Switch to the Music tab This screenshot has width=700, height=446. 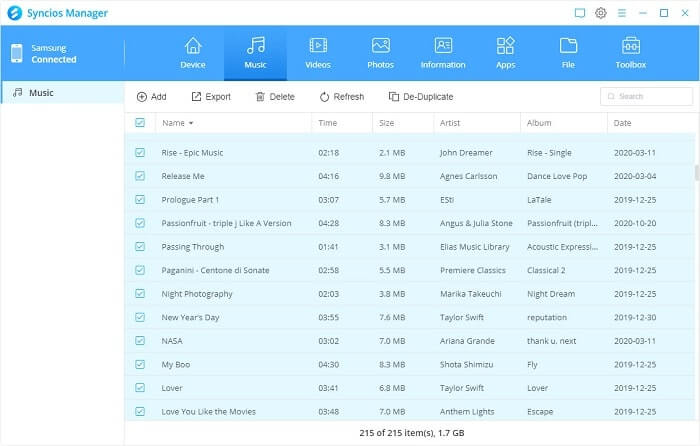coord(255,53)
